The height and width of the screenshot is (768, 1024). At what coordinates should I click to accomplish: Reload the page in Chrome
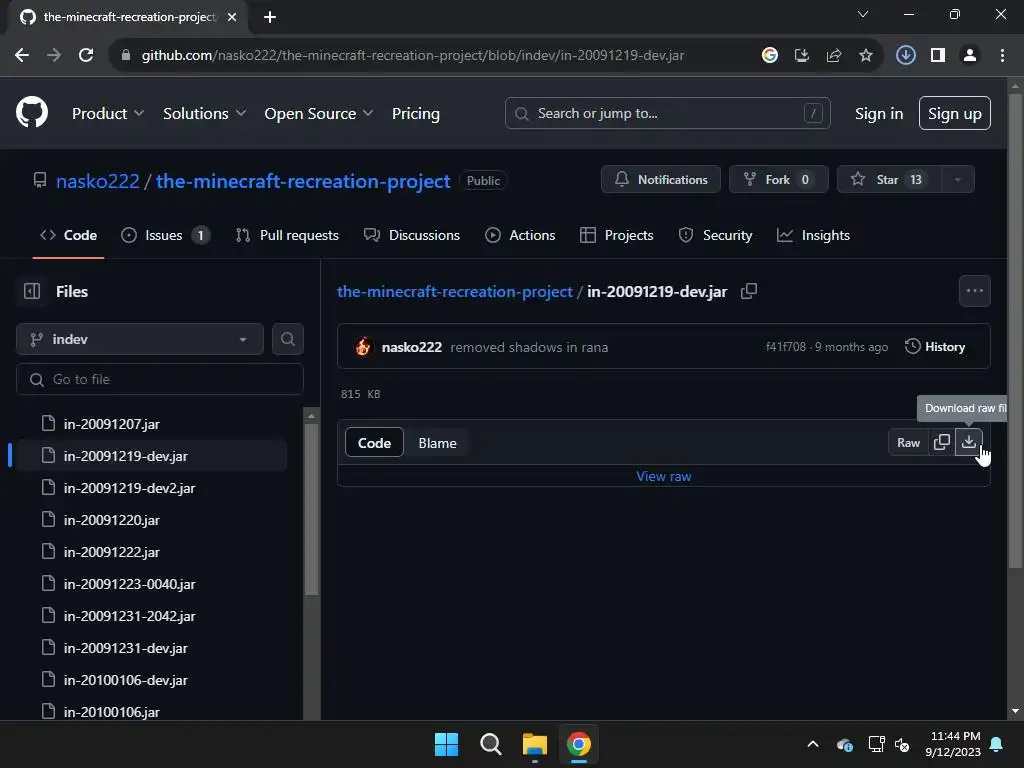tap(86, 55)
